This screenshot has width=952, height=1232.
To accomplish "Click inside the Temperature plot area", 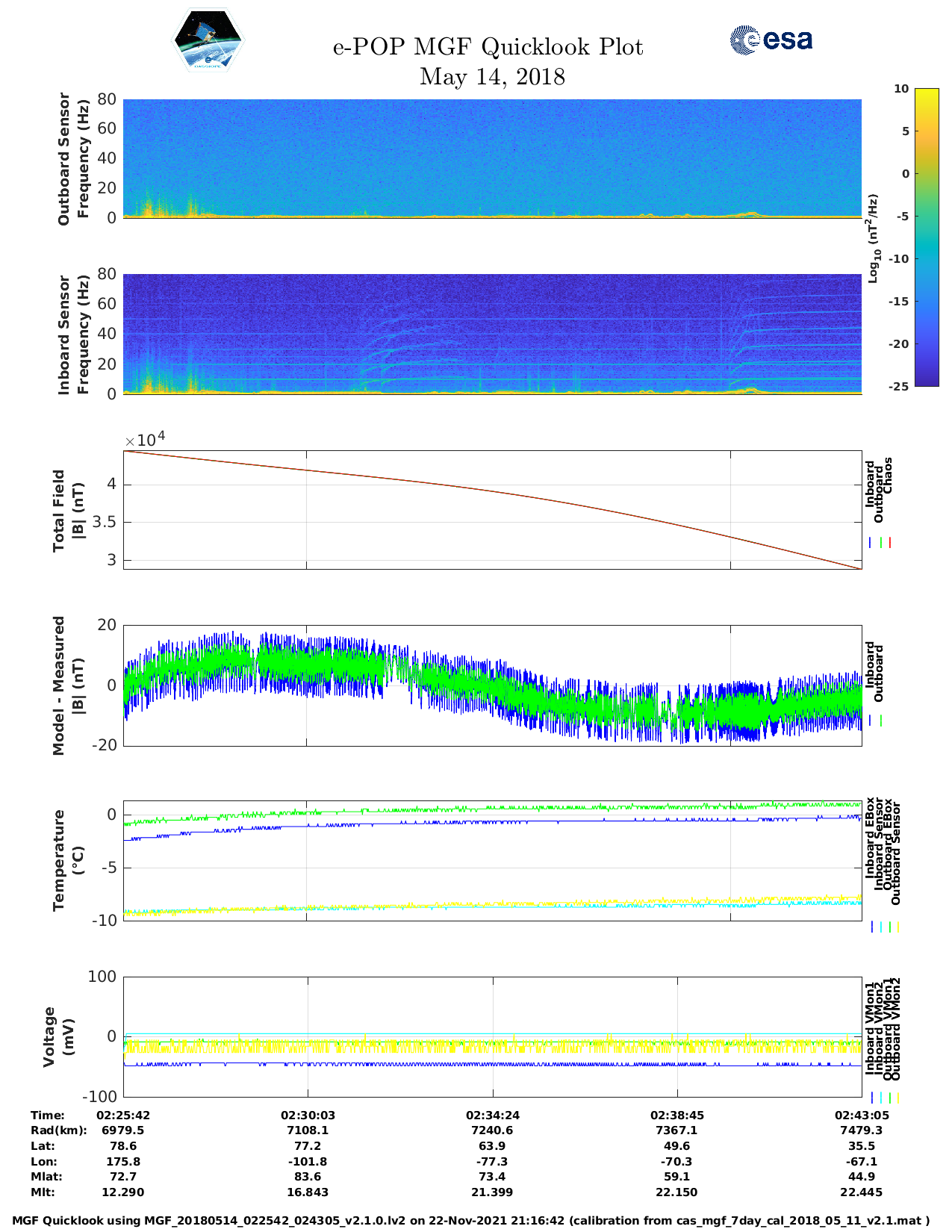I will [x=492, y=861].
